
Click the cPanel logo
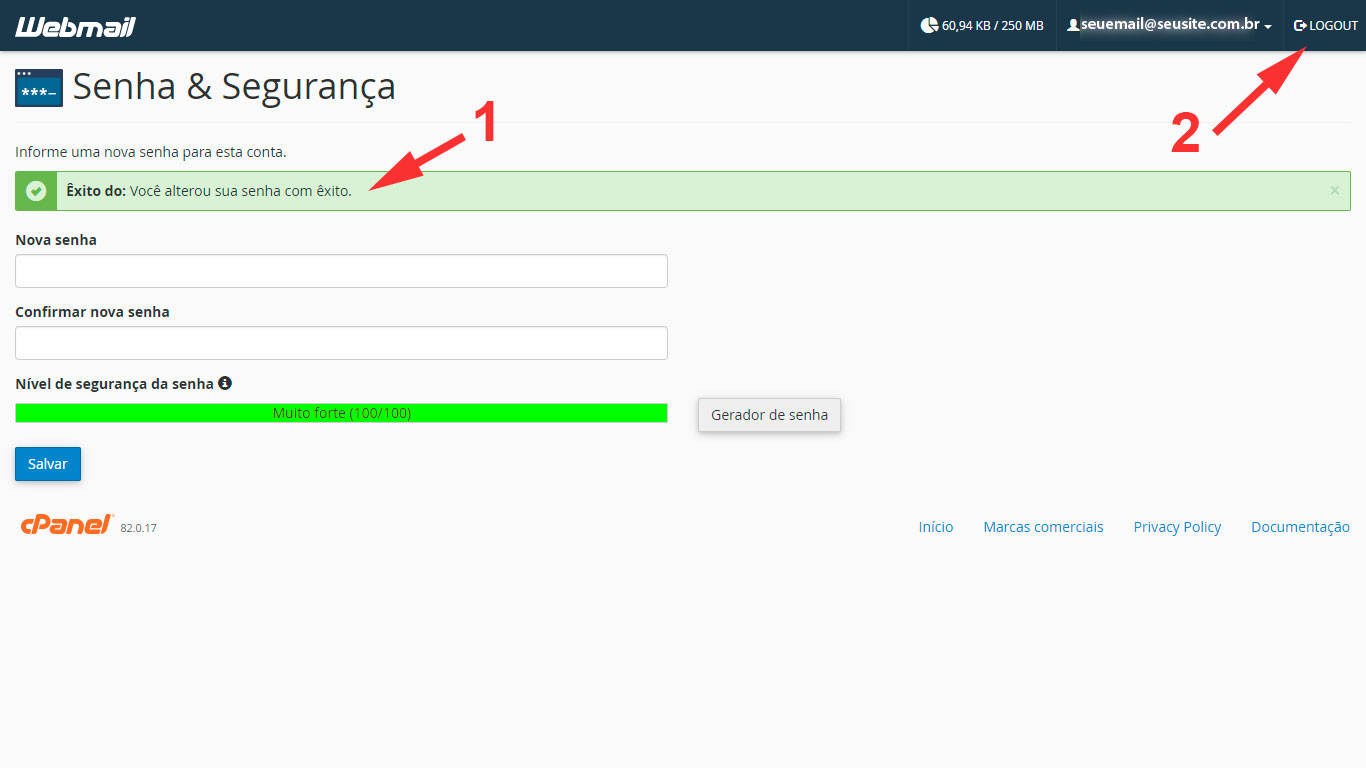click(67, 524)
